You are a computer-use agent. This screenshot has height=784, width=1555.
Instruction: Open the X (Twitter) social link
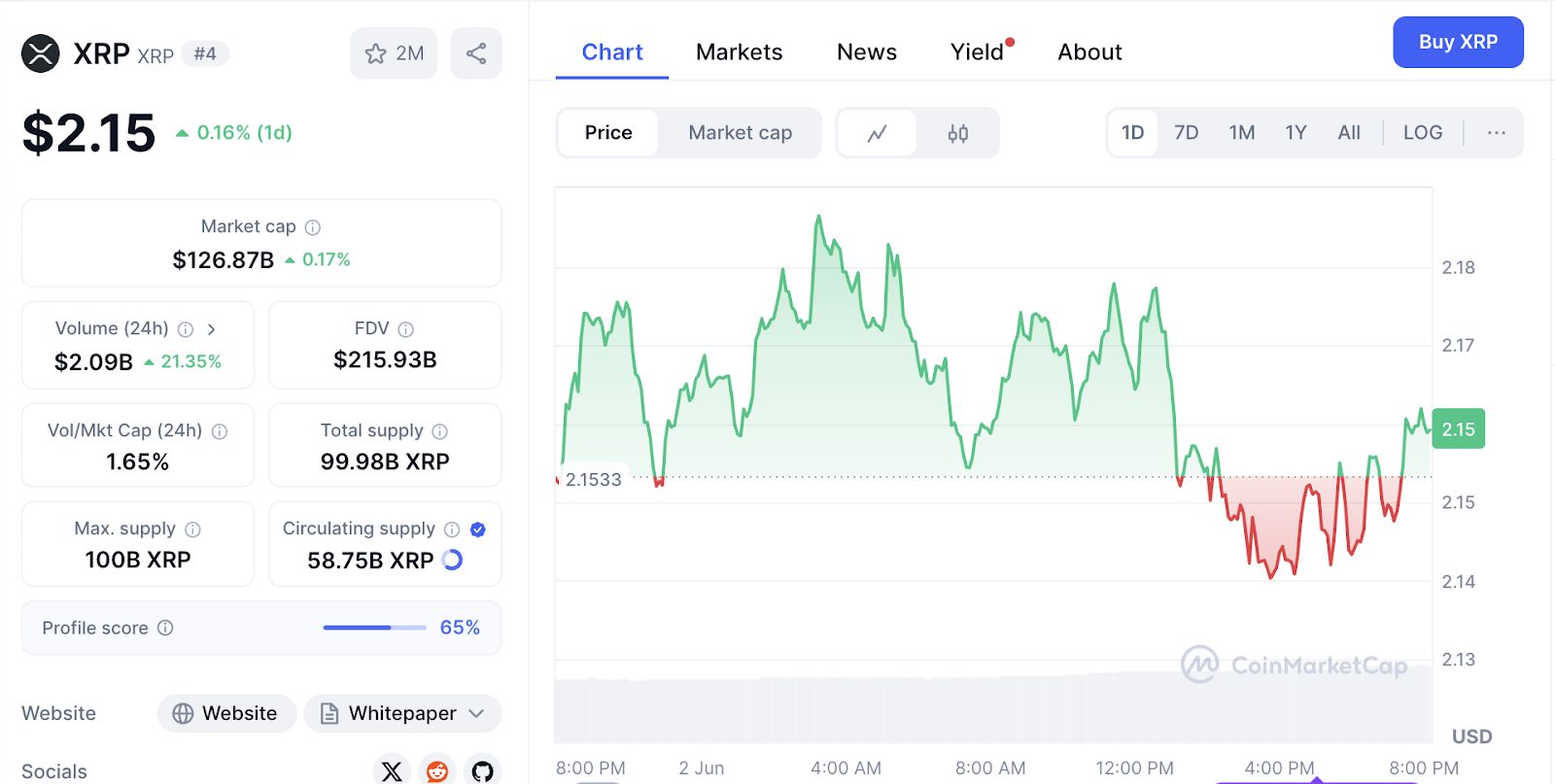tap(392, 771)
